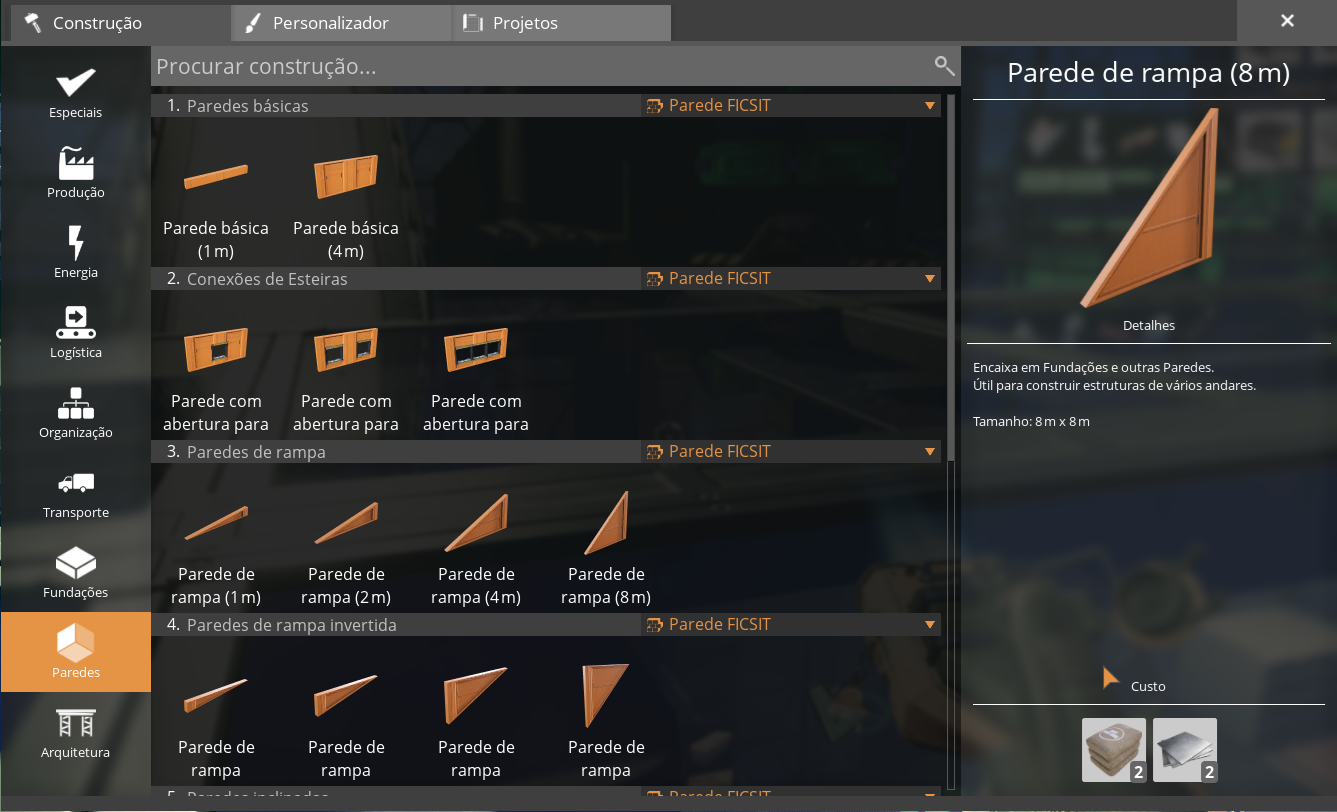
Task: Open the Energia lightning bolt category
Action: pyautogui.click(x=76, y=253)
